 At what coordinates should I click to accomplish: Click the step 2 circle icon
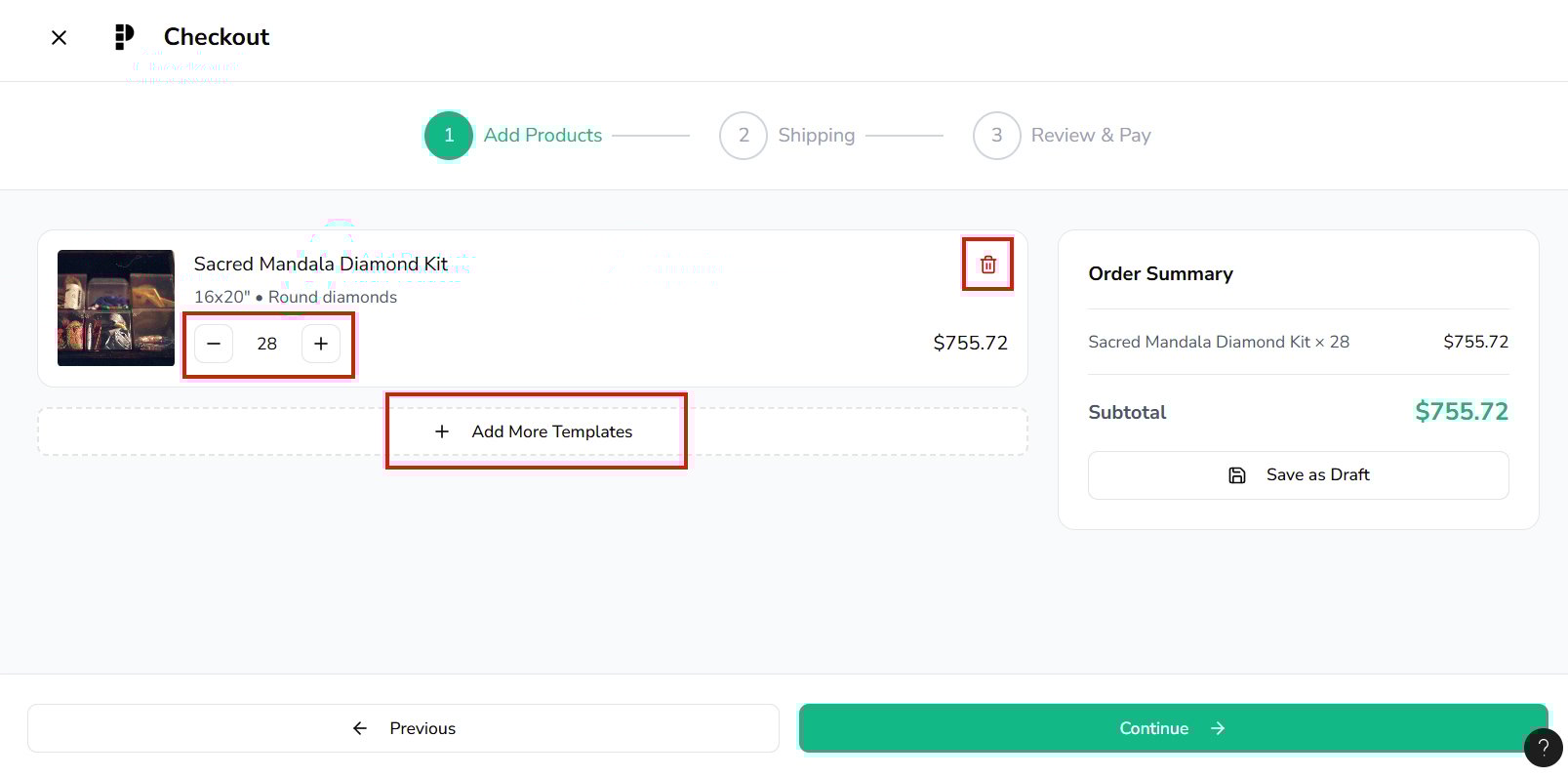click(744, 136)
